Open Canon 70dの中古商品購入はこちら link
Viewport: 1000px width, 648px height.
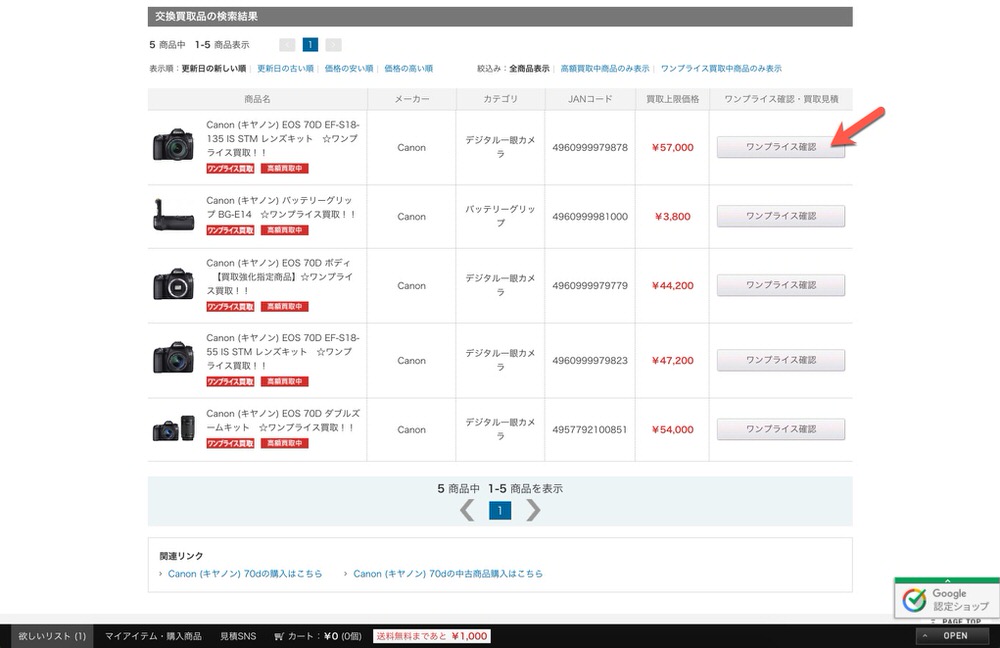pos(448,574)
